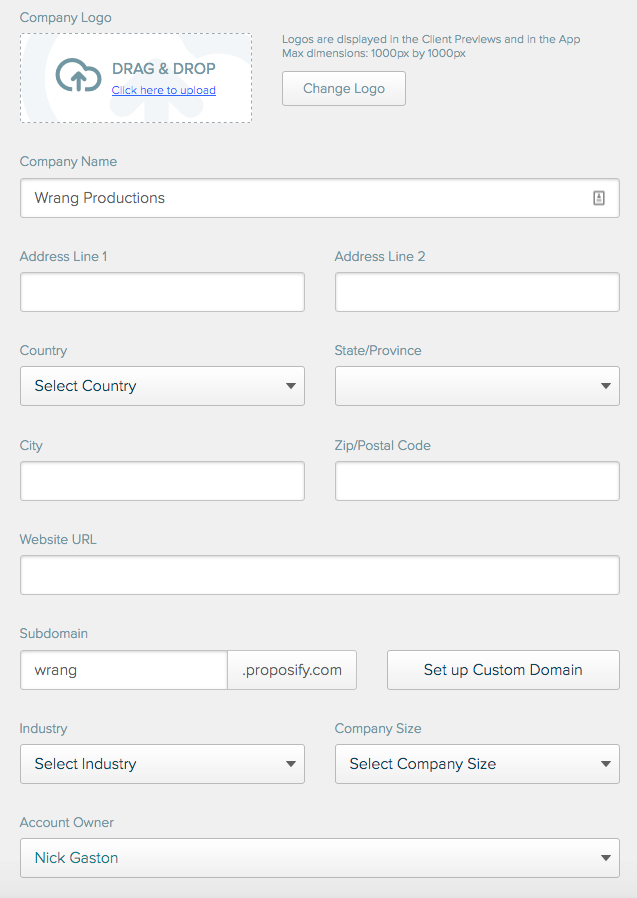The image size is (637, 898).
Task: Focus the Address Line 1 field
Action: pyautogui.click(x=163, y=292)
